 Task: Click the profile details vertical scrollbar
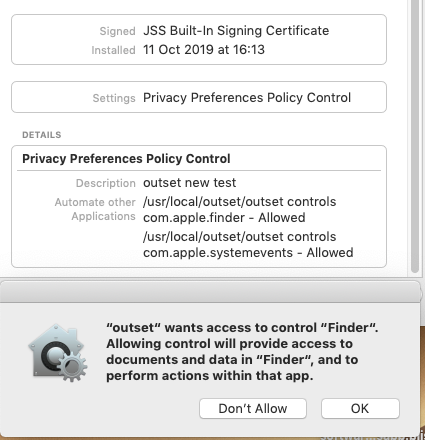pos(415,137)
